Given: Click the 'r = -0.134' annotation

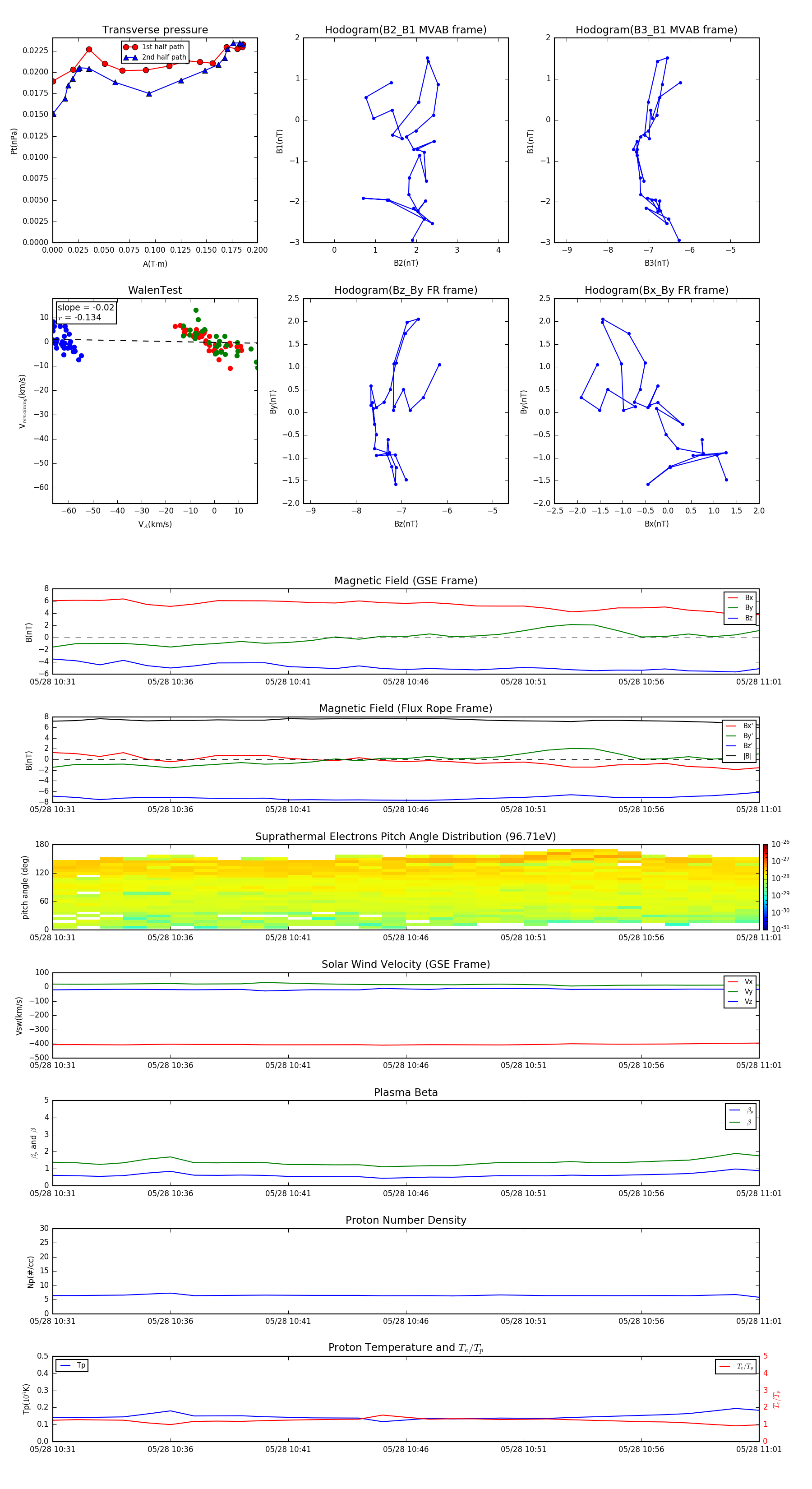Looking at the screenshot, I should coord(80,317).
